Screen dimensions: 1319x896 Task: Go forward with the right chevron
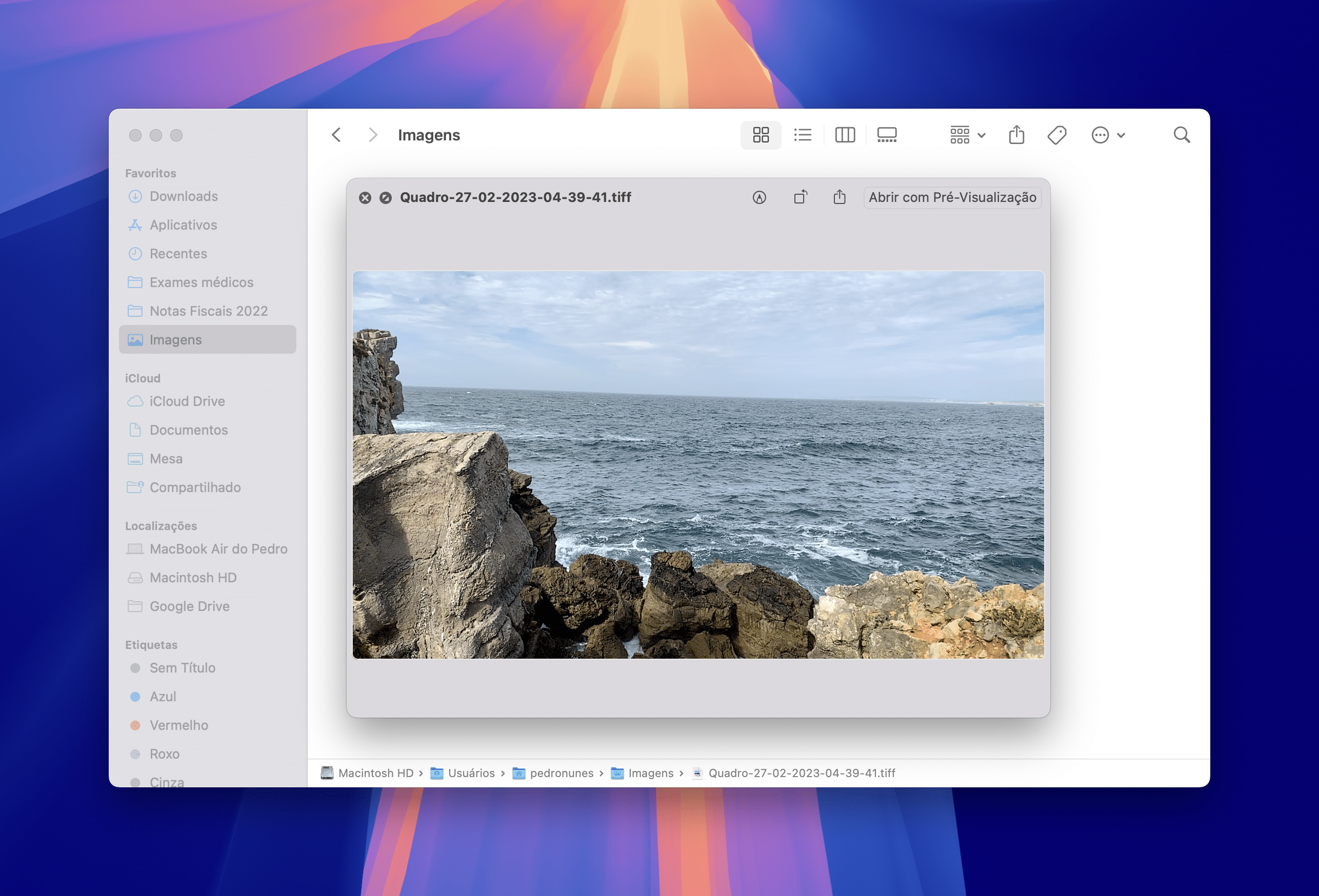[372, 135]
